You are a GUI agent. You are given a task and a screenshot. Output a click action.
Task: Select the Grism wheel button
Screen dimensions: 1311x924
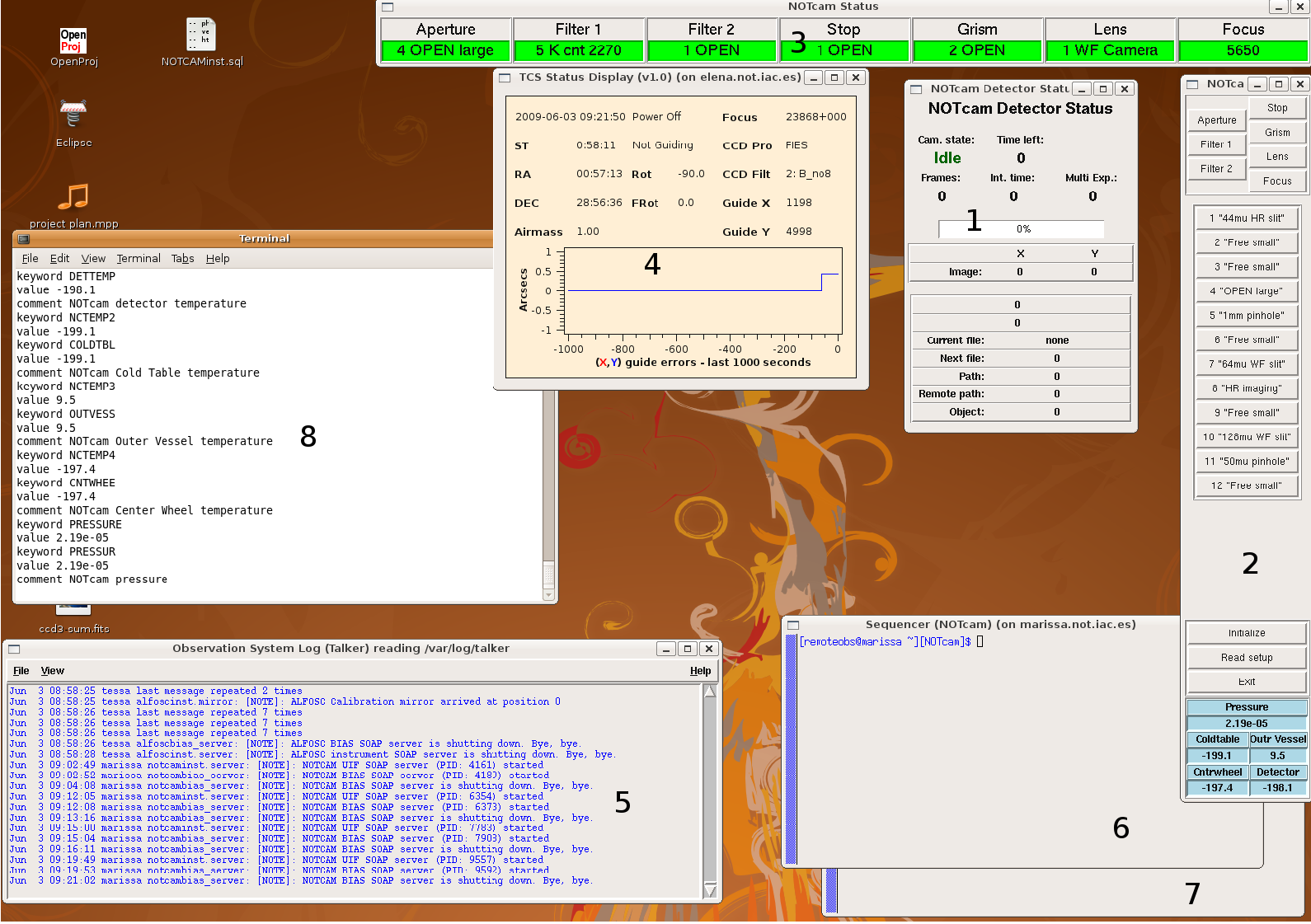(x=1277, y=133)
